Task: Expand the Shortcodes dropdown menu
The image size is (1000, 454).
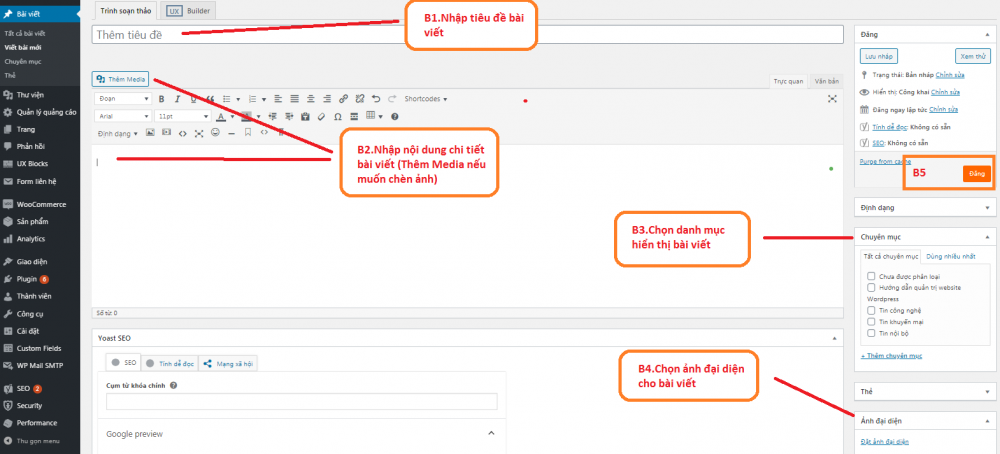Action: 426,99
